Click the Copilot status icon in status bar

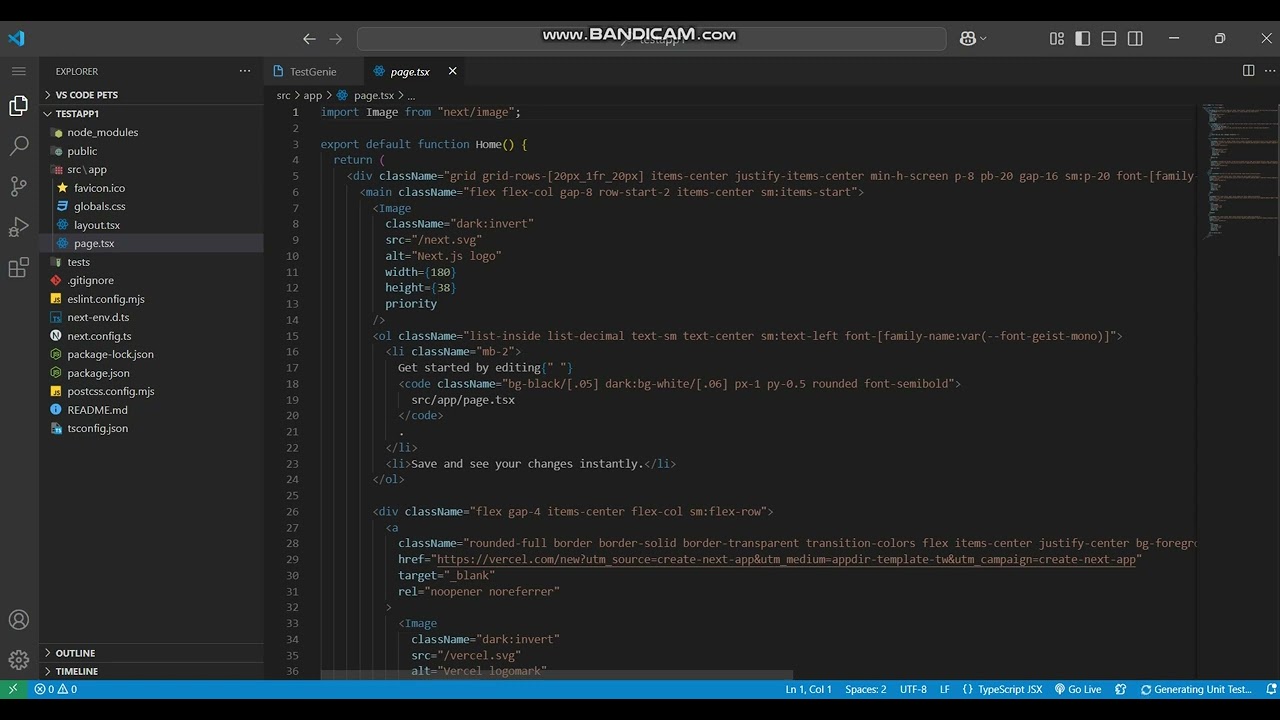tap(1120, 689)
